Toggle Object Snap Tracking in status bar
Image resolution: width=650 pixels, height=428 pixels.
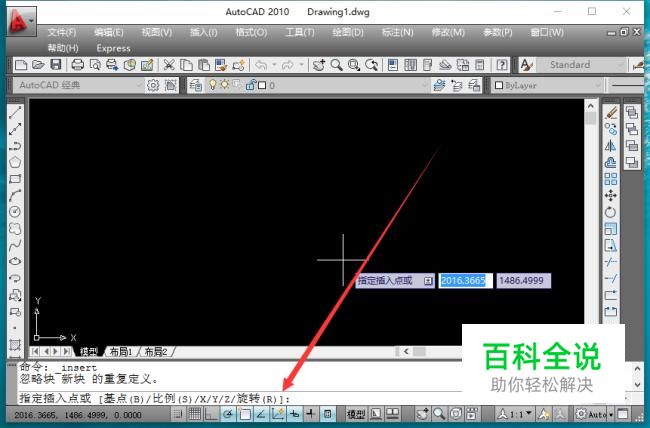[x=261, y=413]
